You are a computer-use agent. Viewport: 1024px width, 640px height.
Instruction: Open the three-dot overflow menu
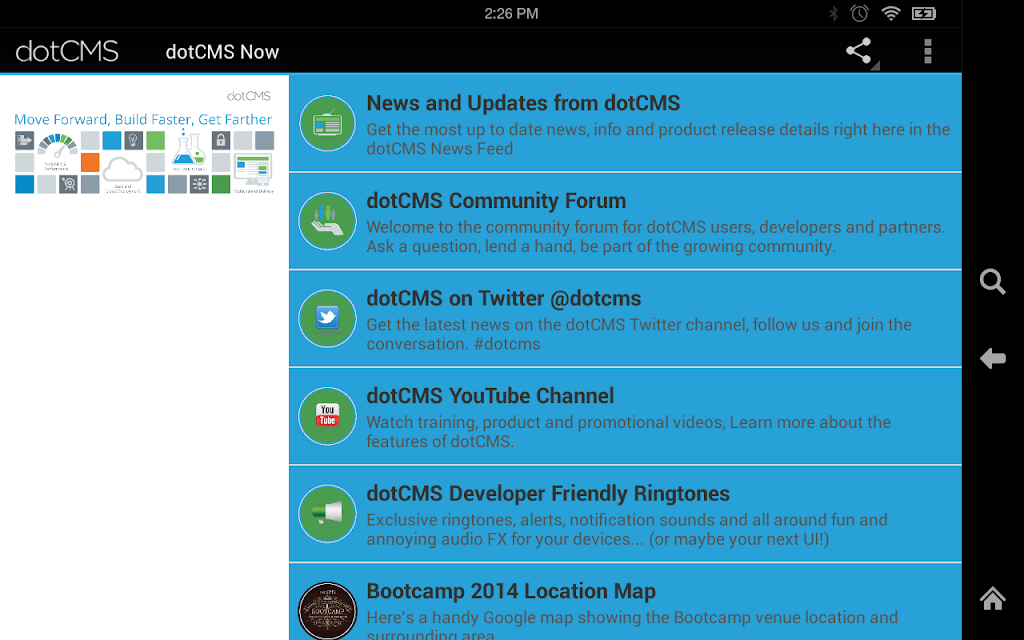point(927,51)
